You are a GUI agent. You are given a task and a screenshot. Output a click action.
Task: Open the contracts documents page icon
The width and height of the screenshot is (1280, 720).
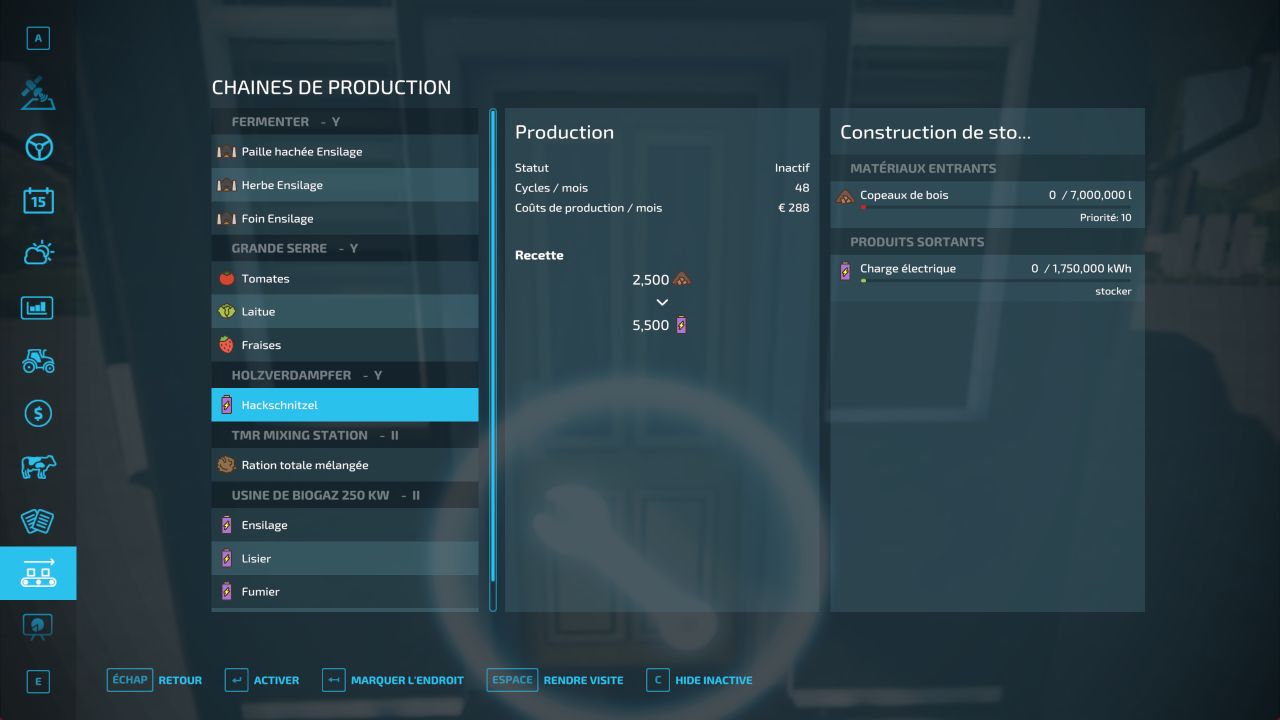click(x=38, y=520)
